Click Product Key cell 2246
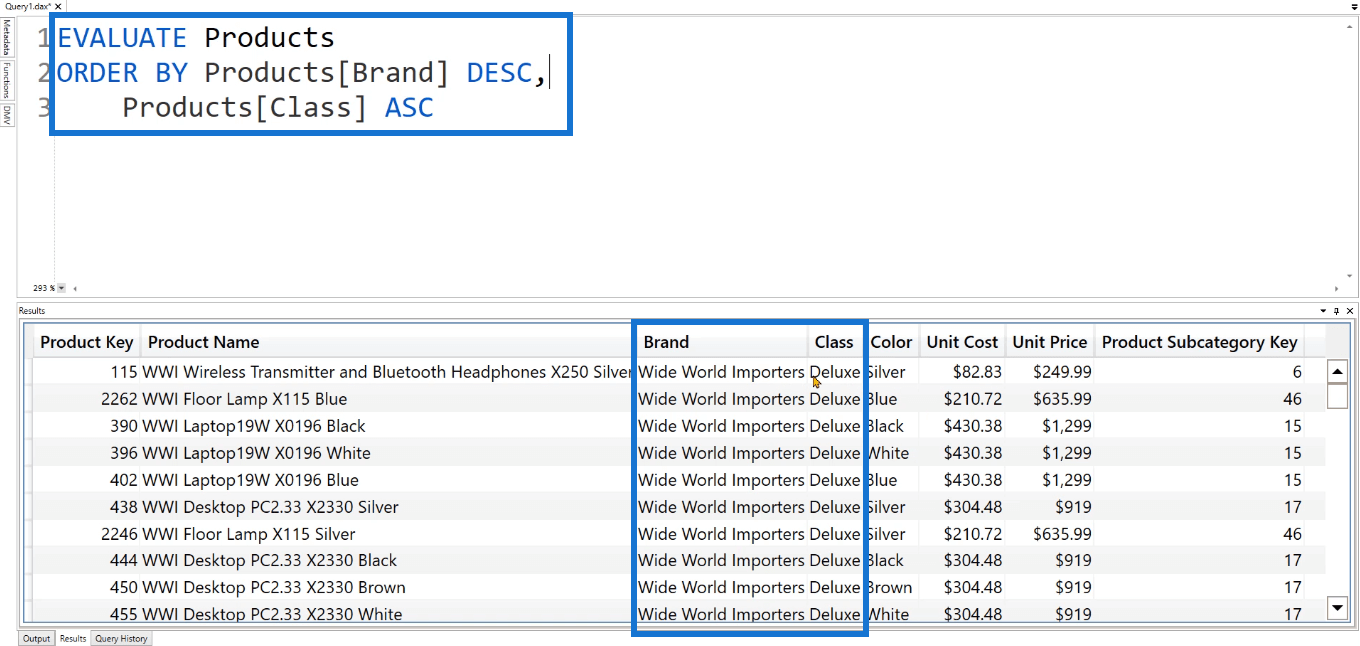Screen dimensions: 1360x646 (x=87, y=534)
